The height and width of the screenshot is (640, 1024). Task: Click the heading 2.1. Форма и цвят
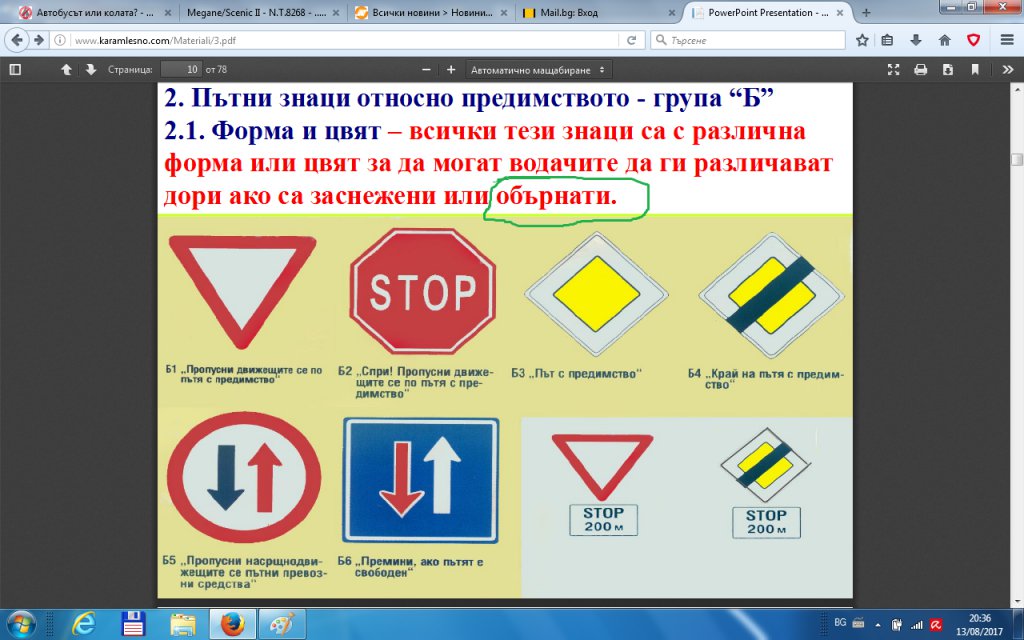pyautogui.click(x=272, y=131)
